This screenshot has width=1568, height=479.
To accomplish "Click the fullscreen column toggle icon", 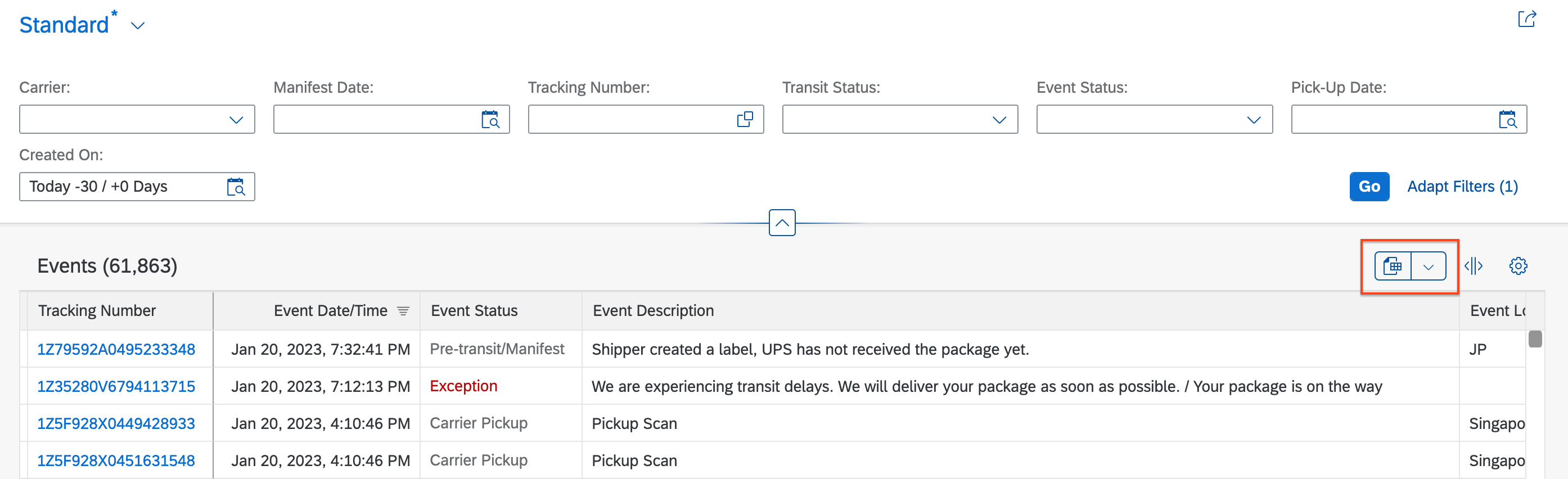I will tap(1473, 266).
